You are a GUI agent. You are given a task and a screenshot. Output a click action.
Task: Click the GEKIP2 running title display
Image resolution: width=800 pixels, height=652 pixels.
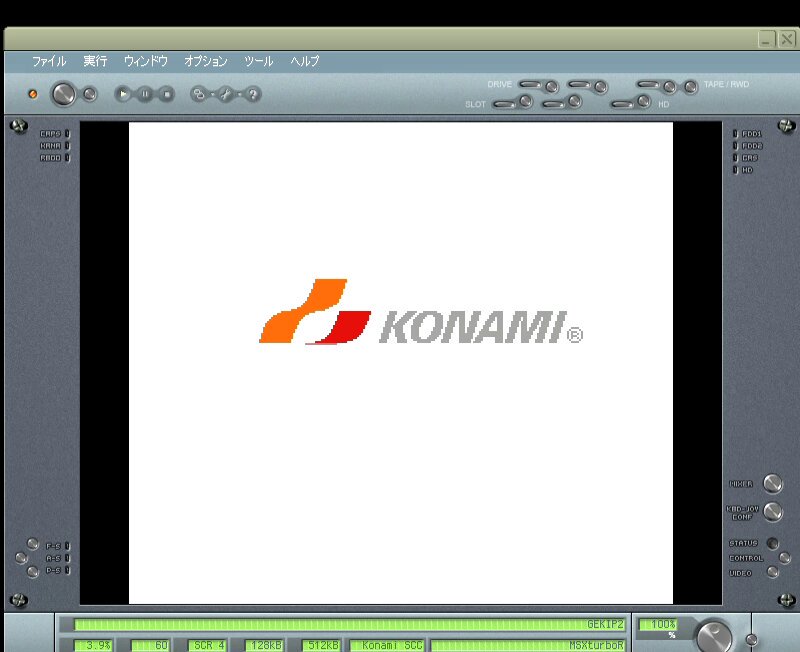coord(349,624)
